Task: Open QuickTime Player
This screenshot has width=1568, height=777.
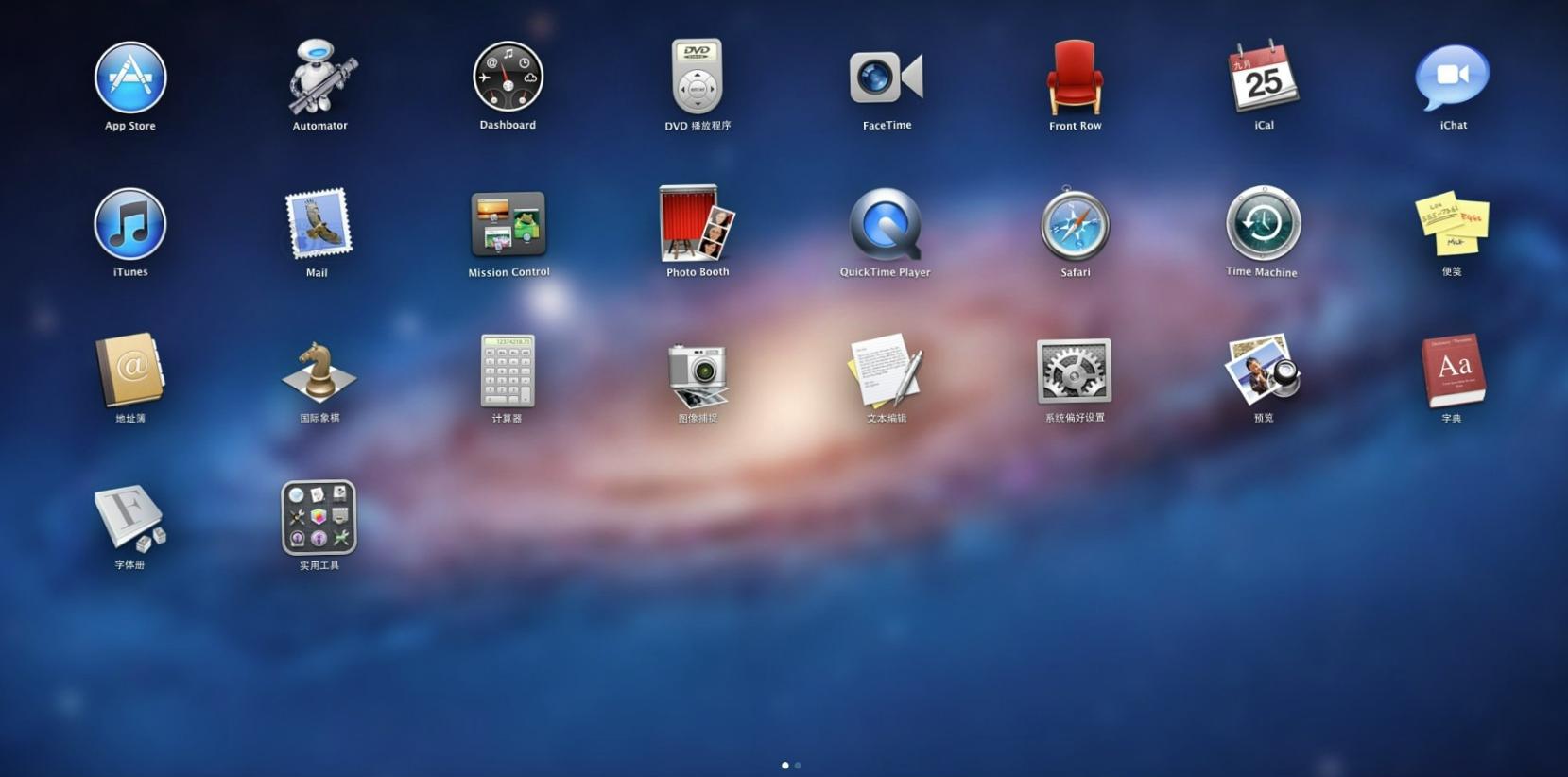Action: click(x=886, y=224)
